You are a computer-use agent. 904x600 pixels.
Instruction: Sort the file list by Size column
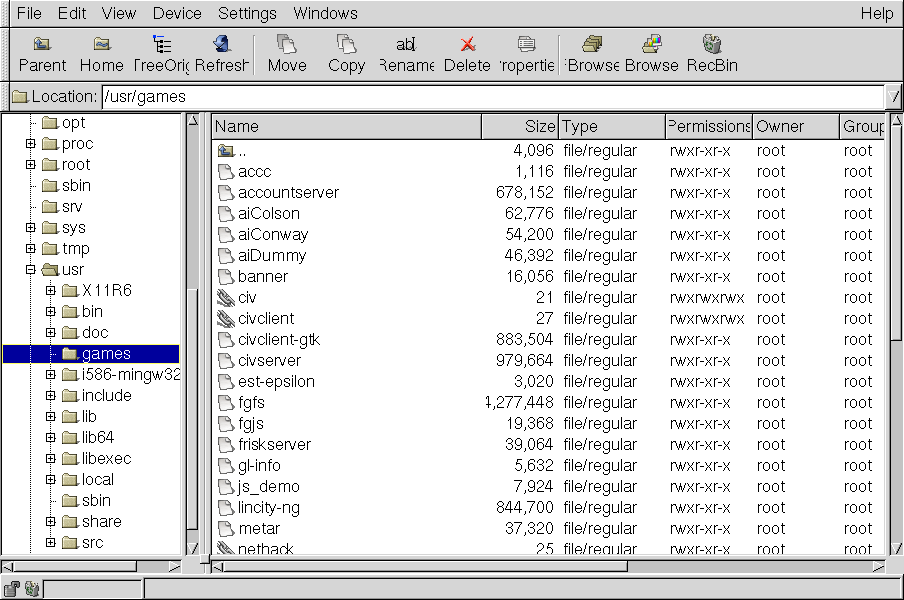[x=519, y=126]
